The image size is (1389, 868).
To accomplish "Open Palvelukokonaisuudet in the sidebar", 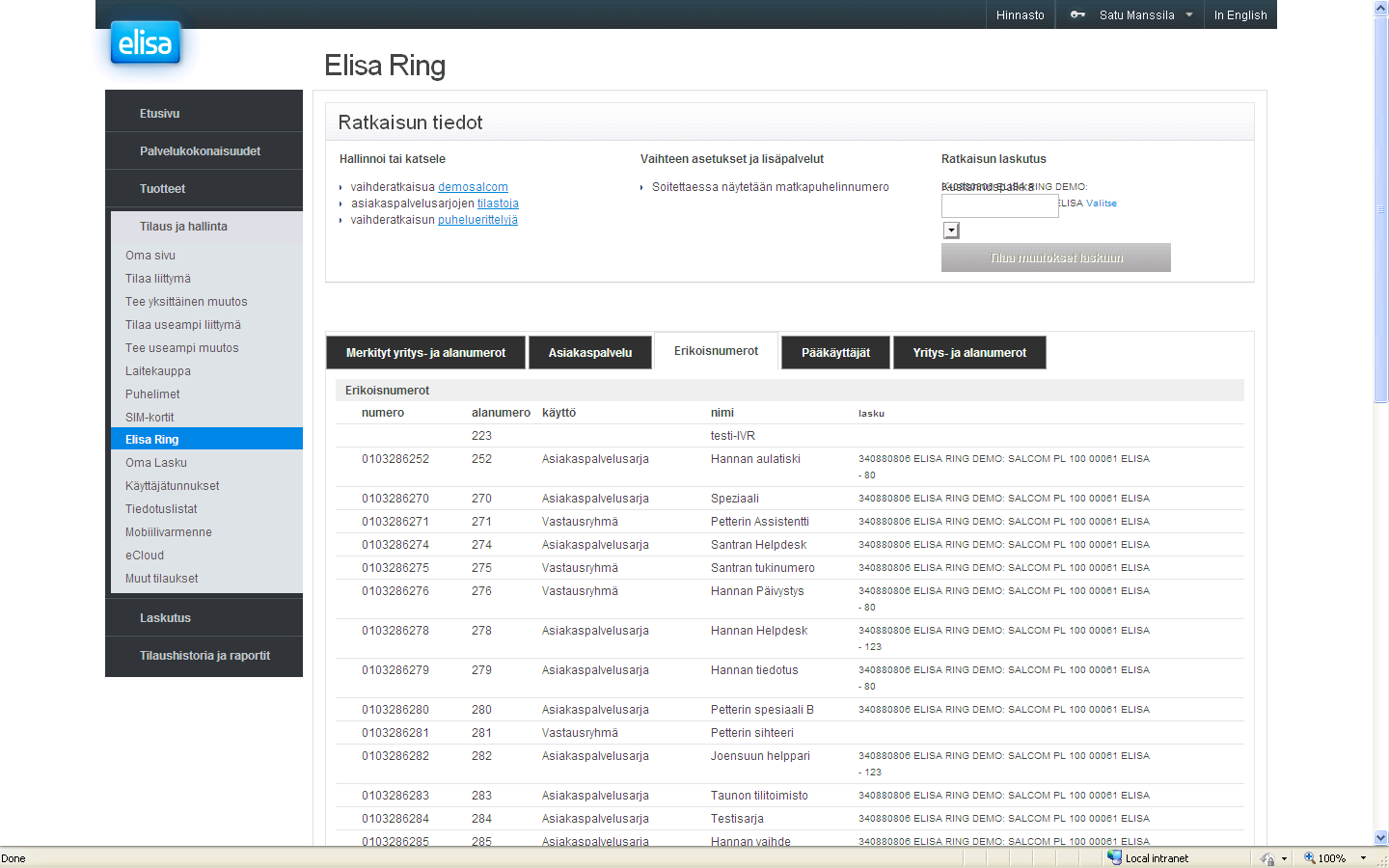I will (200, 150).
